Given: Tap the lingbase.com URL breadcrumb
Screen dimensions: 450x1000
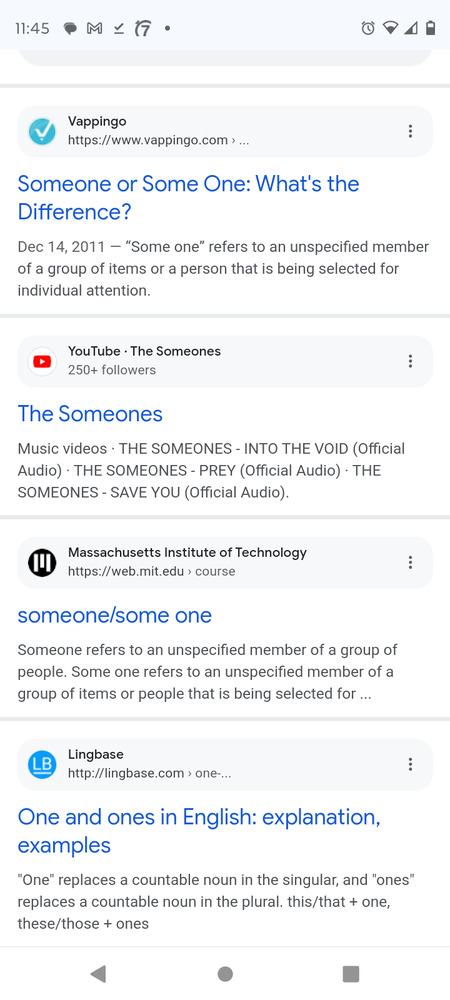Looking at the screenshot, I should 149,773.
